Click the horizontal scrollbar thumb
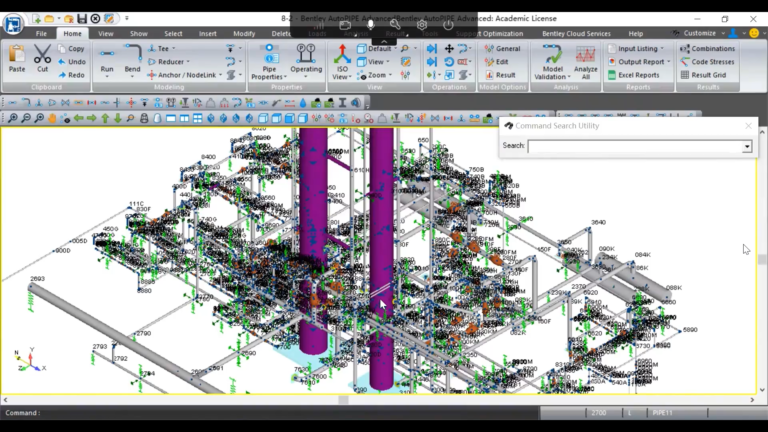Image resolution: width=768 pixels, height=432 pixels. coord(343,400)
